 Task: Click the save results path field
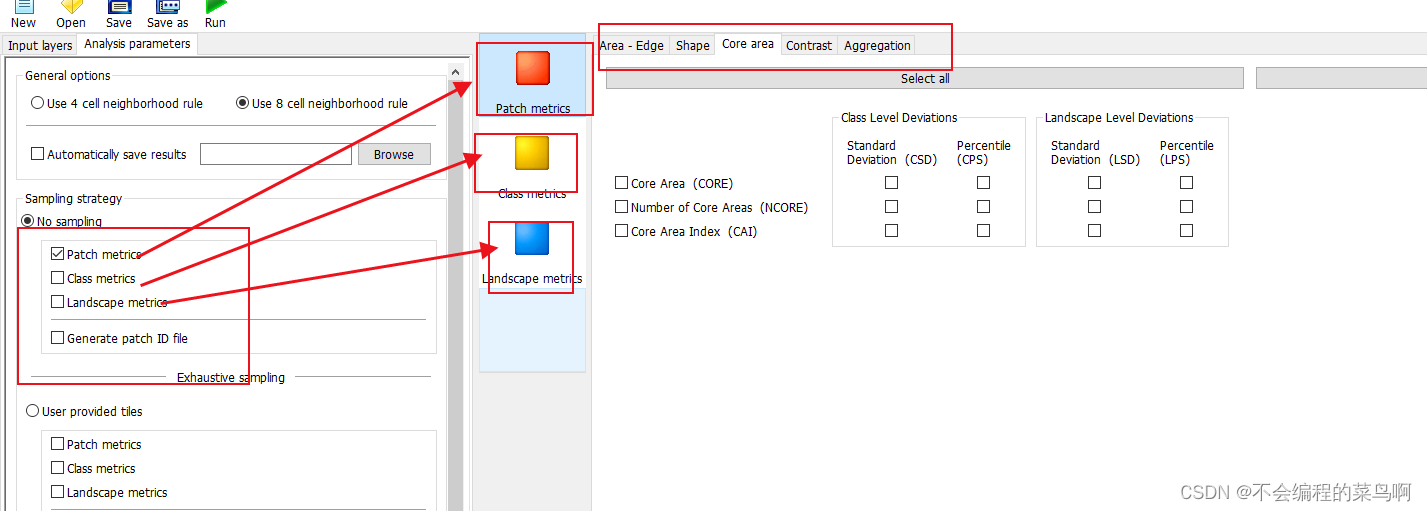pyautogui.click(x=276, y=154)
